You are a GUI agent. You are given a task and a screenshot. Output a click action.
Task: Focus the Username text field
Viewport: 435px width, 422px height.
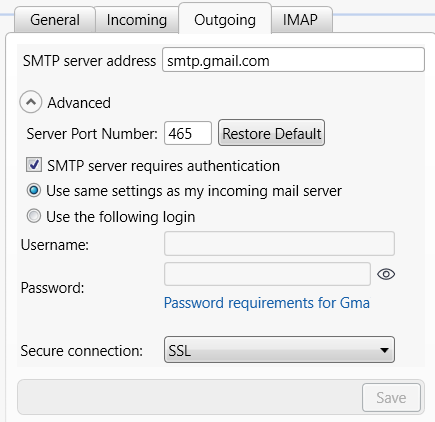tap(279, 244)
